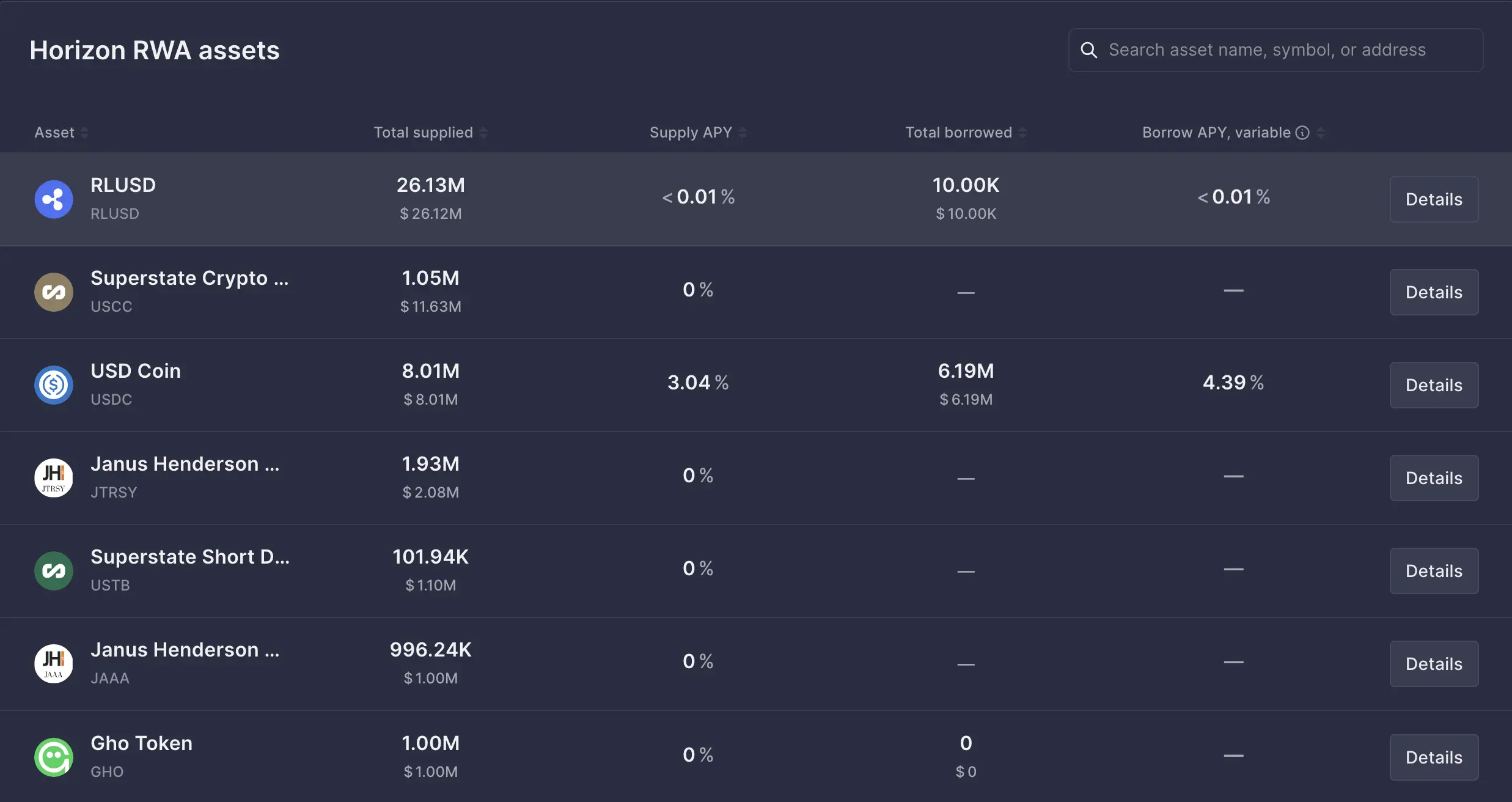Open Details for RLUSD
This screenshot has width=1512, height=802.
click(1434, 199)
